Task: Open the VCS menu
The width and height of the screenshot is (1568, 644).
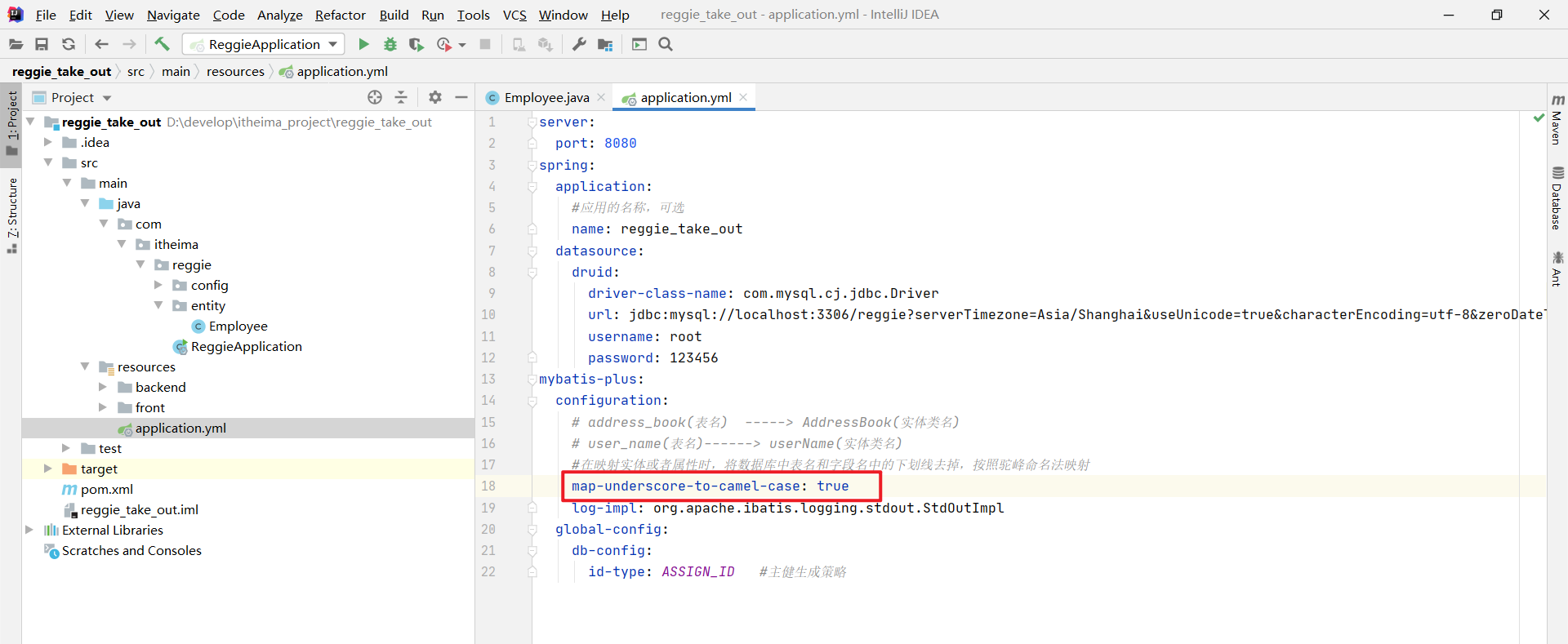Action: 514,15
